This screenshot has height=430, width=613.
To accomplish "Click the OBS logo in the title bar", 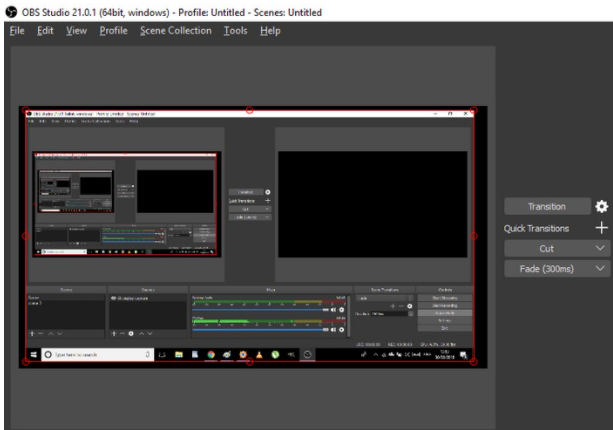I will point(11,12).
